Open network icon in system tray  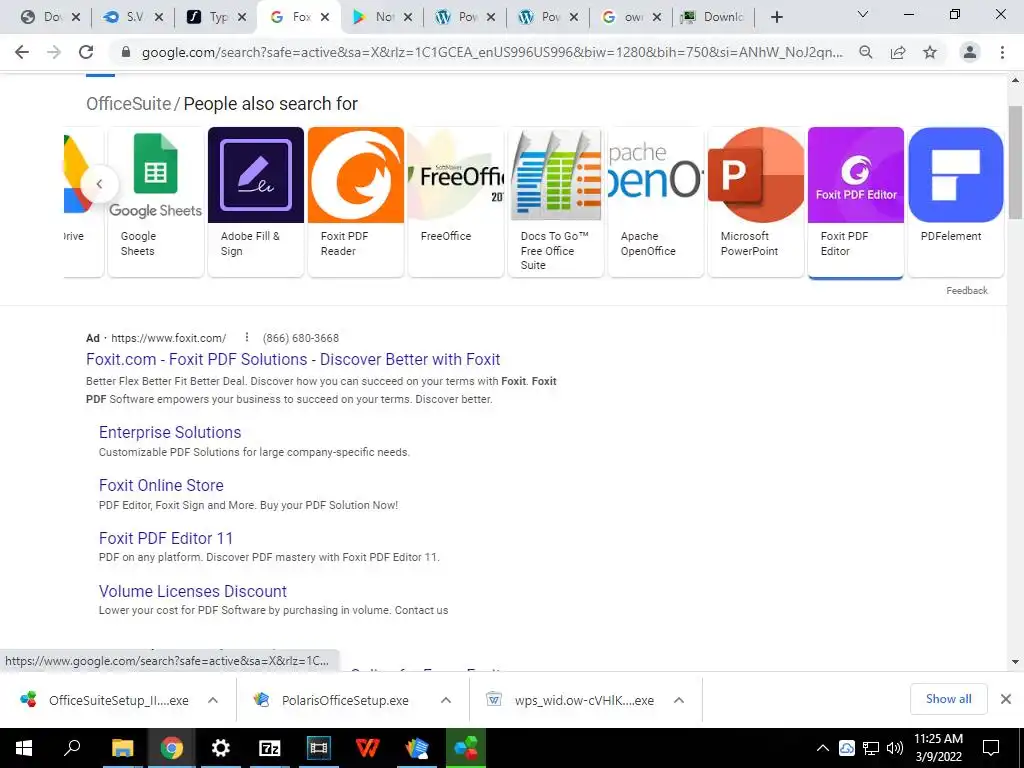click(871, 748)
